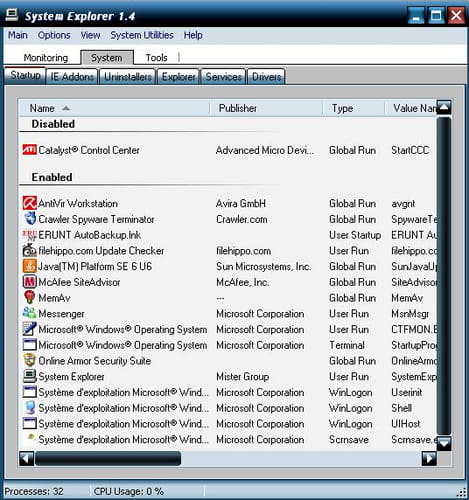Click the Terminal type cell

pos(347,345)
